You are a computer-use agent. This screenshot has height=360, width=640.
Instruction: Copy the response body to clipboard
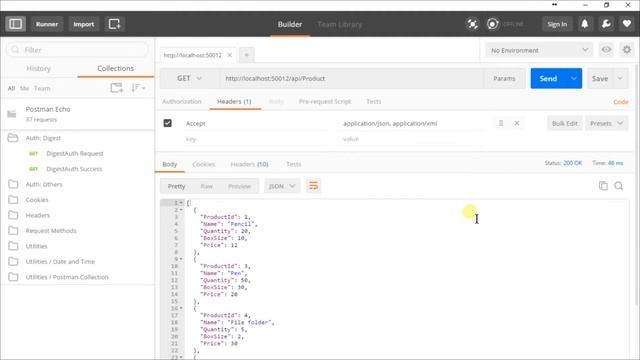pyautogui.click(x=603, y=186)
